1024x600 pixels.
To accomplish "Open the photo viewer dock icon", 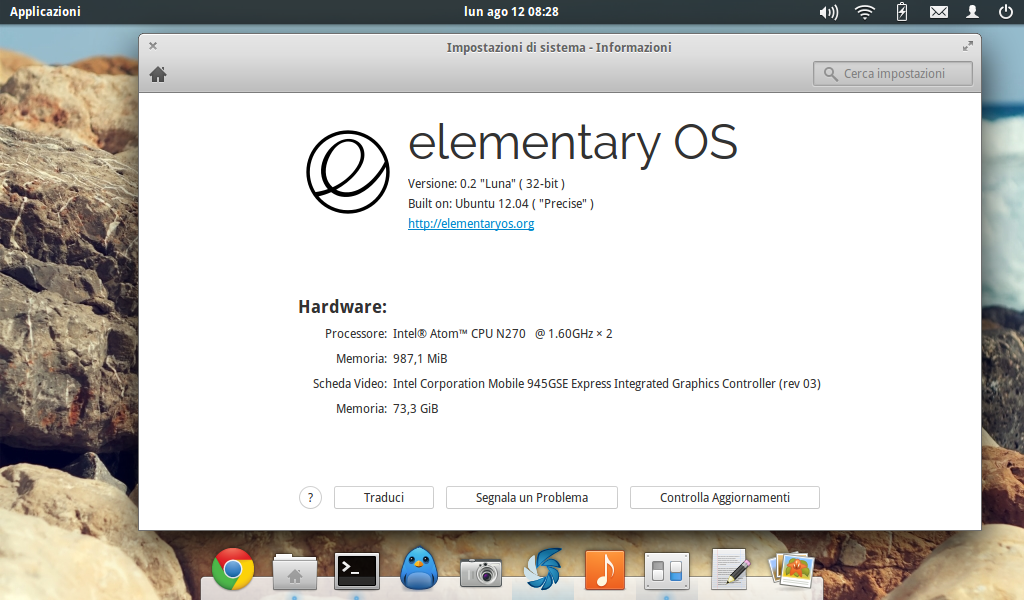I will [x=792, y=570].
